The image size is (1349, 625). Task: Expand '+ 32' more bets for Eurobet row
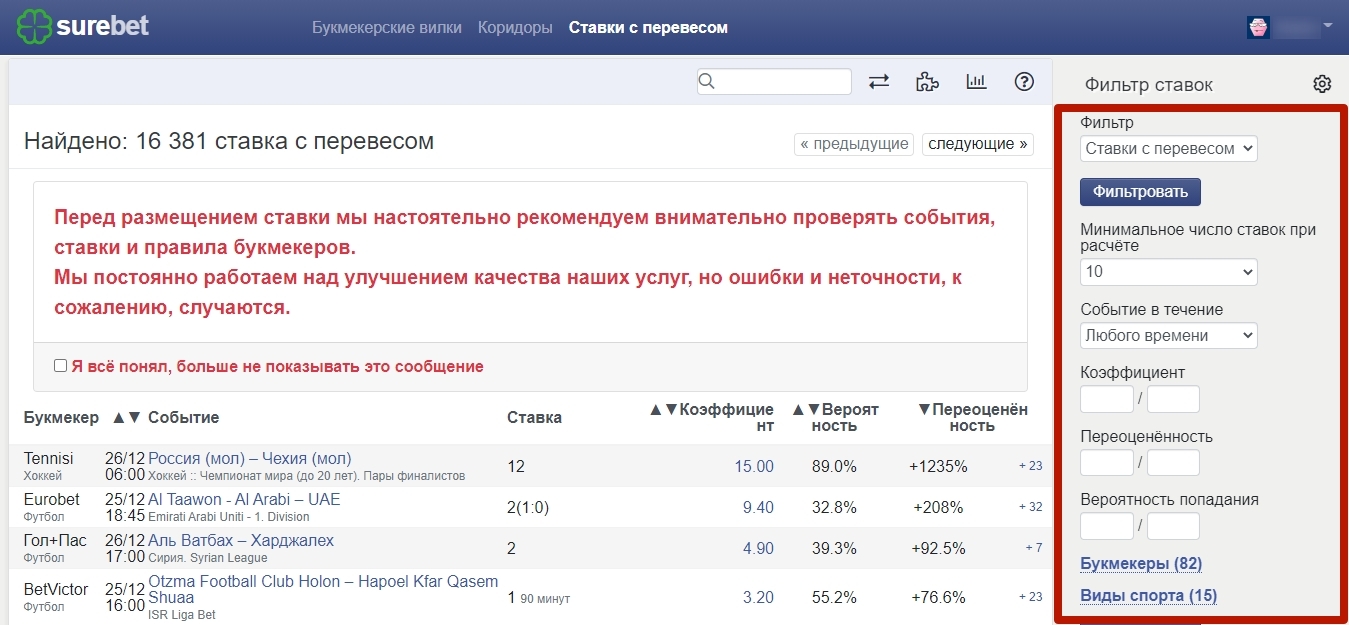pos(1030,507)
